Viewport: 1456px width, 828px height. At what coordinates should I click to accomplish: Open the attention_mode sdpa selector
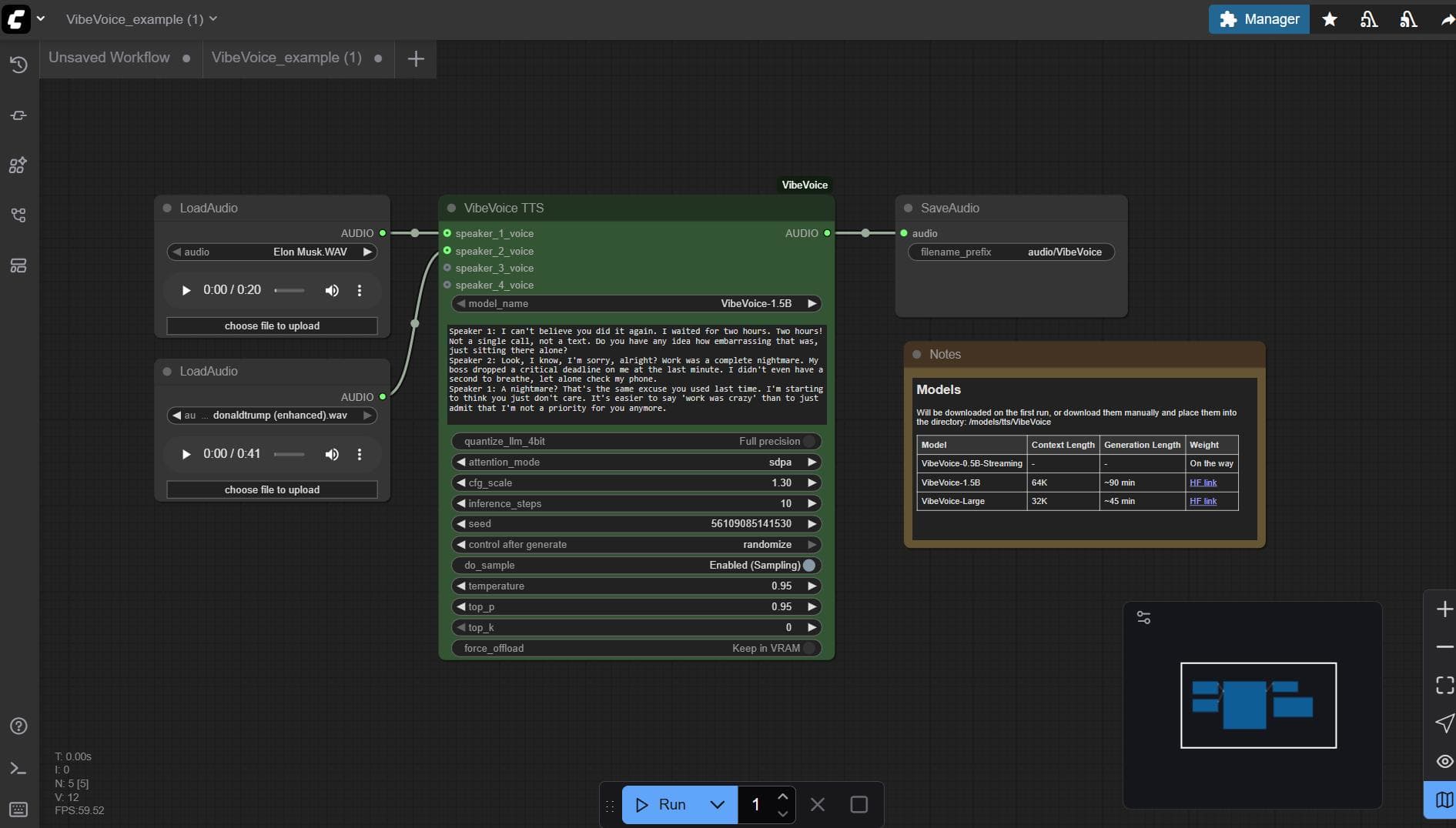click(x=636, y=462)
